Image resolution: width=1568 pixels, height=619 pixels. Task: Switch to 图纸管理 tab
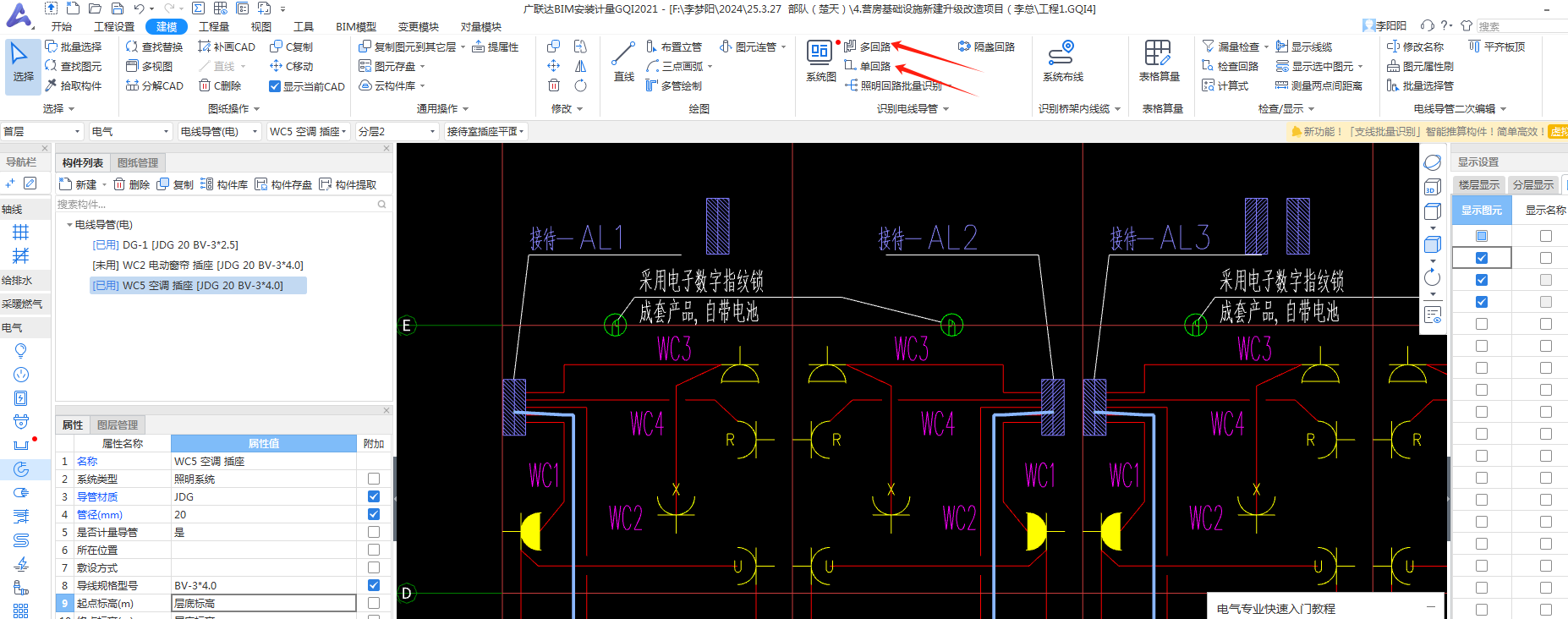tap(138, 162)
